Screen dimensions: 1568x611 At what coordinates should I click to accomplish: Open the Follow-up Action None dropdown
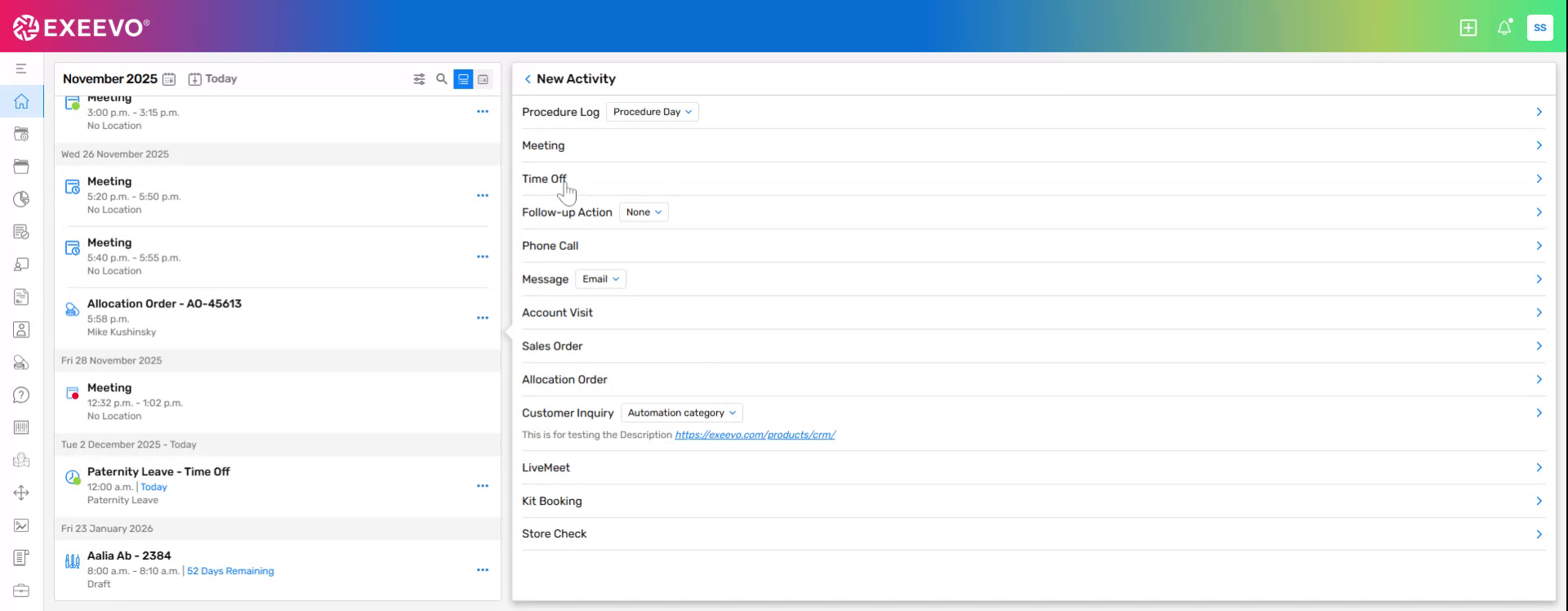tap(644, 212)
